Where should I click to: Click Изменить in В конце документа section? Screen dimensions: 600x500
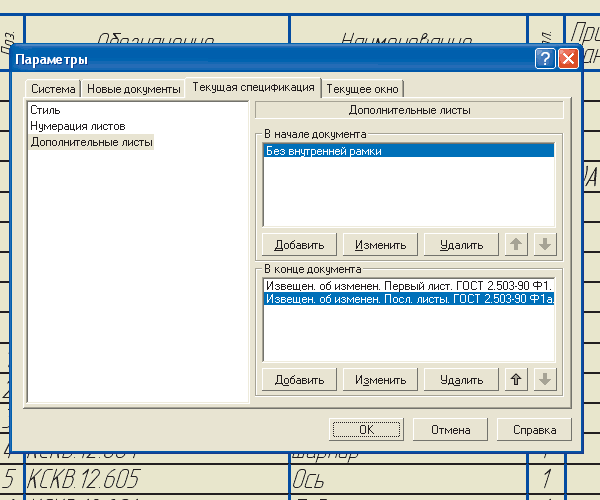click(379, 380)
